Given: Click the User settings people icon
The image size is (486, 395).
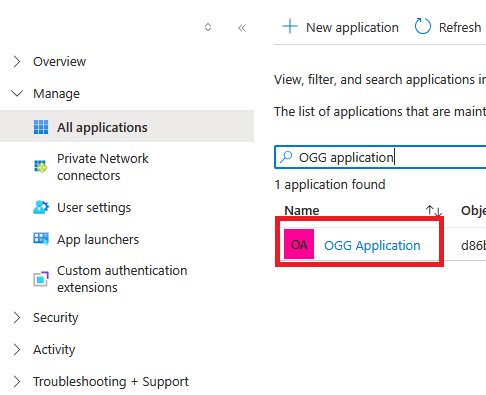Looking at the screenshot, I should [x=41, y=207].
